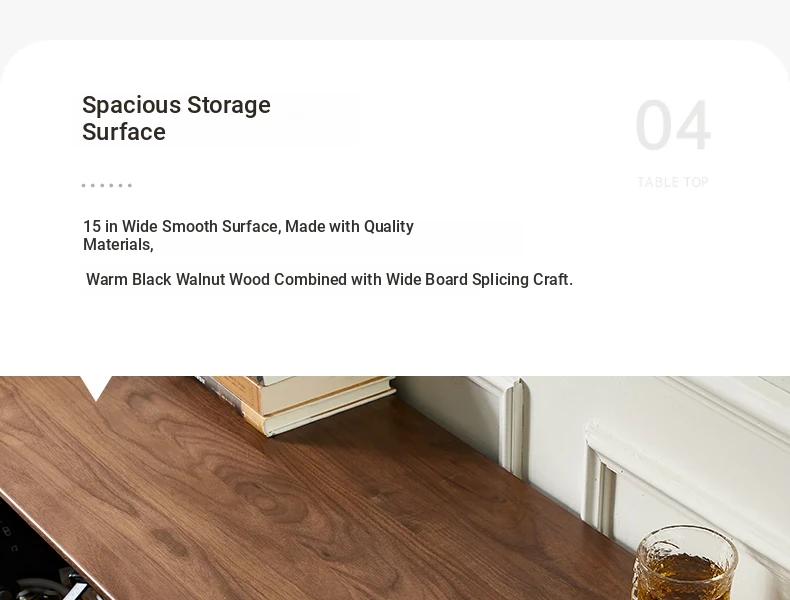Click the gray background above card
This screenshot has width=790, height=600.
(x=395, y=18)
